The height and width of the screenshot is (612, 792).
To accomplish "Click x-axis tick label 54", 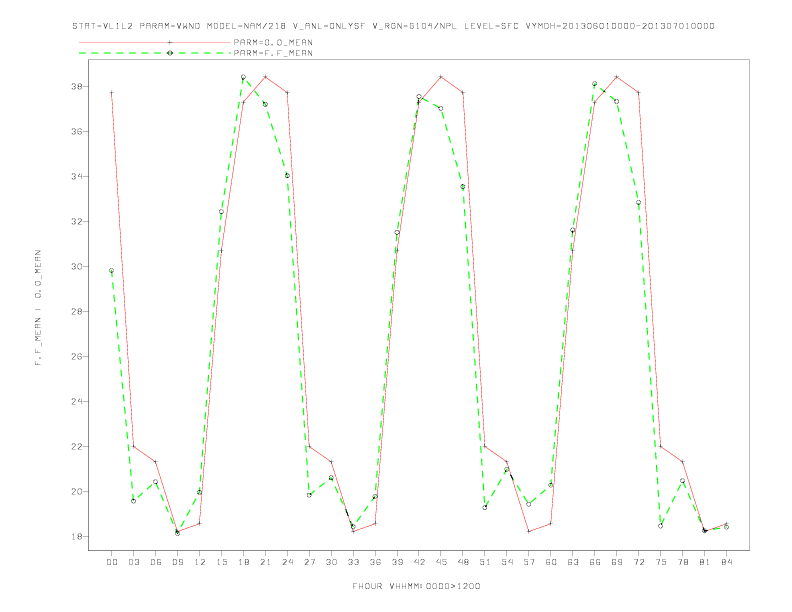I will (507, 562).
